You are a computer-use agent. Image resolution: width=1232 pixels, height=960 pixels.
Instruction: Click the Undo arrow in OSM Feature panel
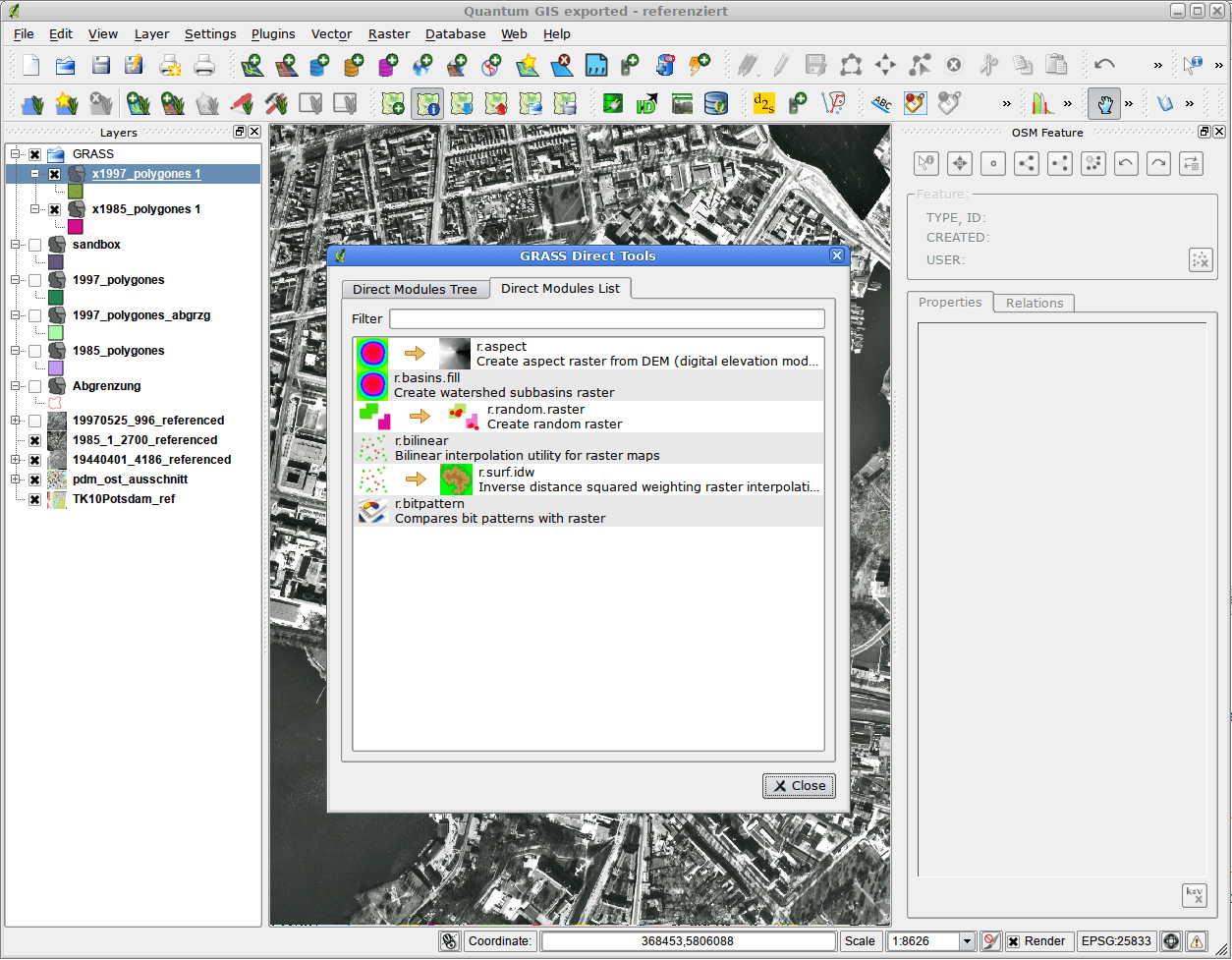click(x=1126, y=163)
